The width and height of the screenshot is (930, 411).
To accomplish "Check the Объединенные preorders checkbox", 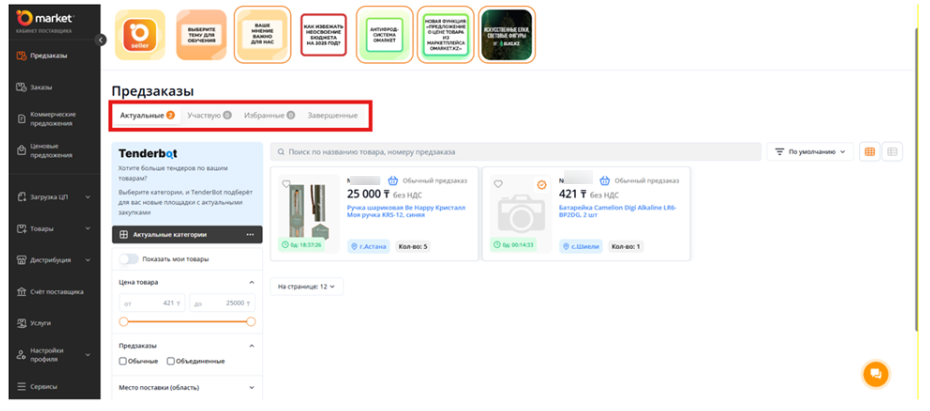I will point(171,361).
